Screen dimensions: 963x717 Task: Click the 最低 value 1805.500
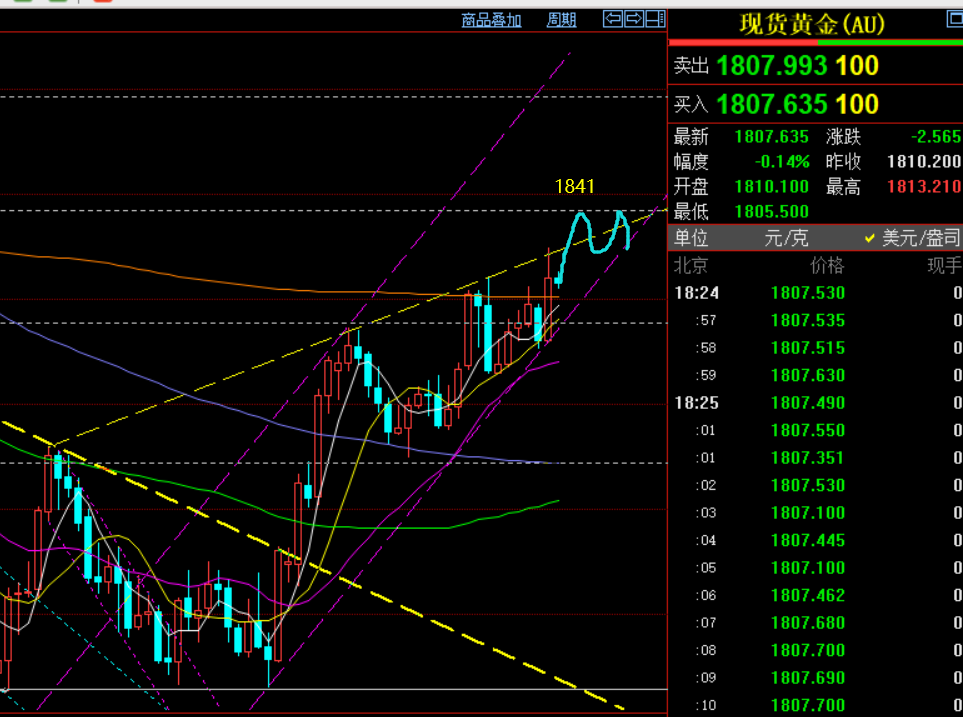pos(771,211)
